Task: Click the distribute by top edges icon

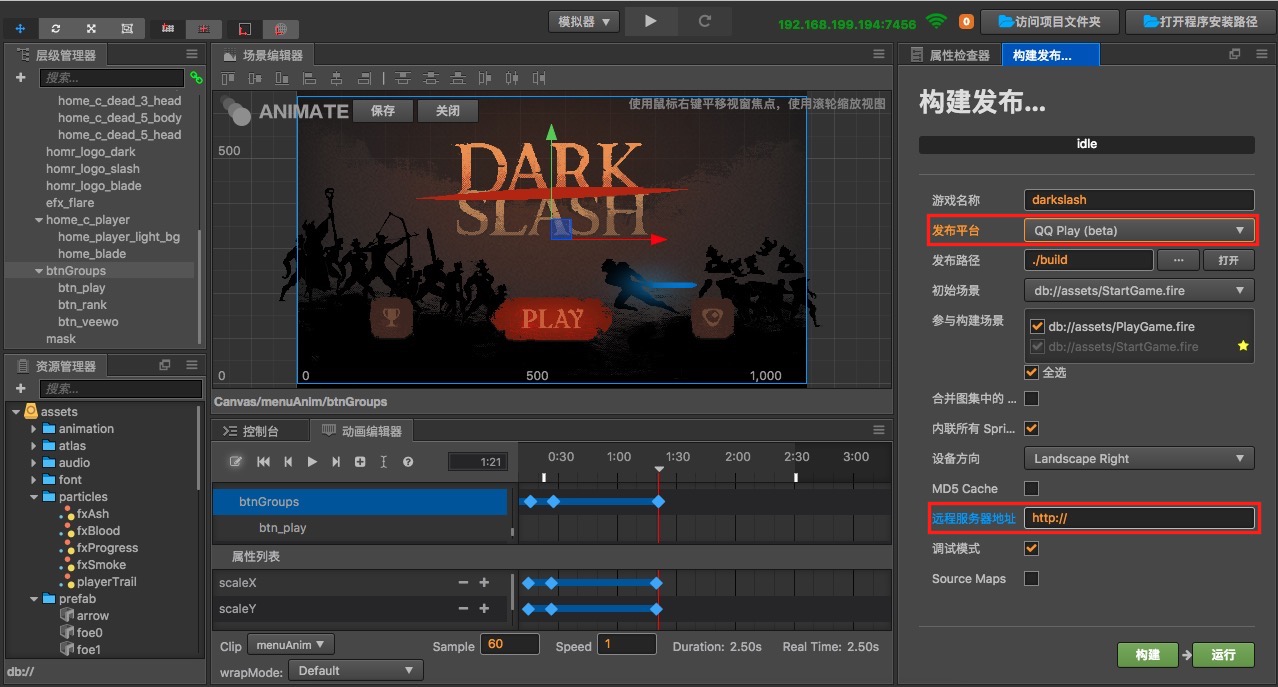Action: [x=403, y=78]
